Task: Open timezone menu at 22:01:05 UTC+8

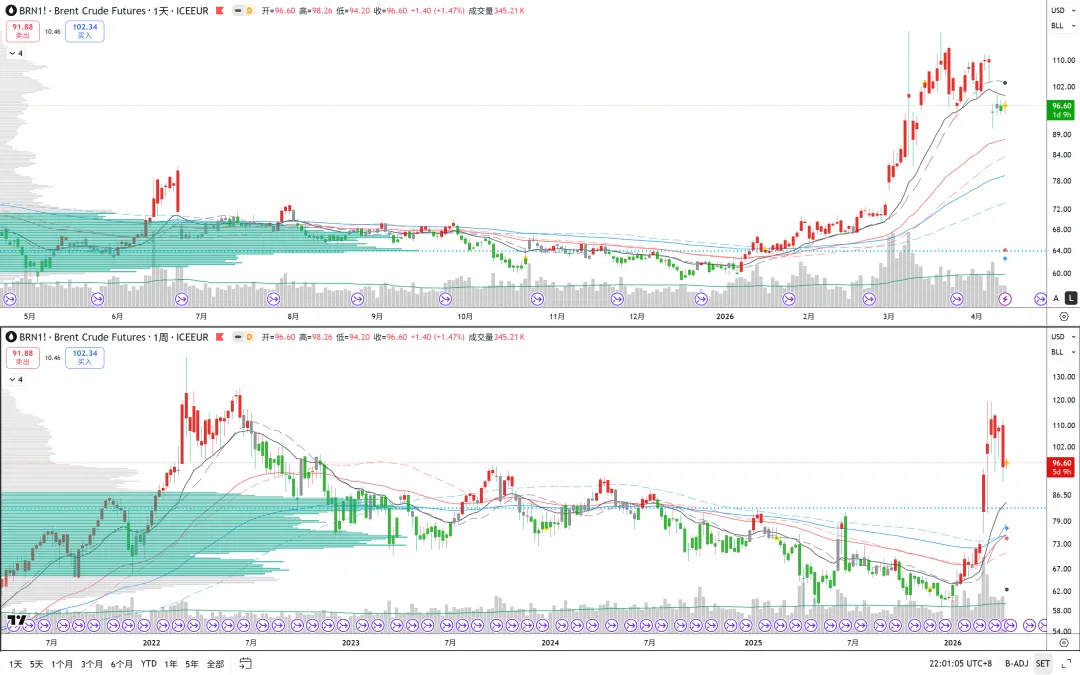Action: click(960, 664)
